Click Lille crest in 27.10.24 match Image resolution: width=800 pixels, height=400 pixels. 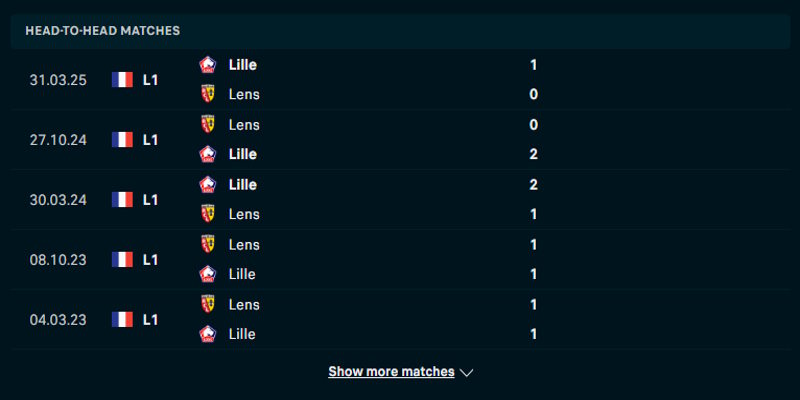208,154
